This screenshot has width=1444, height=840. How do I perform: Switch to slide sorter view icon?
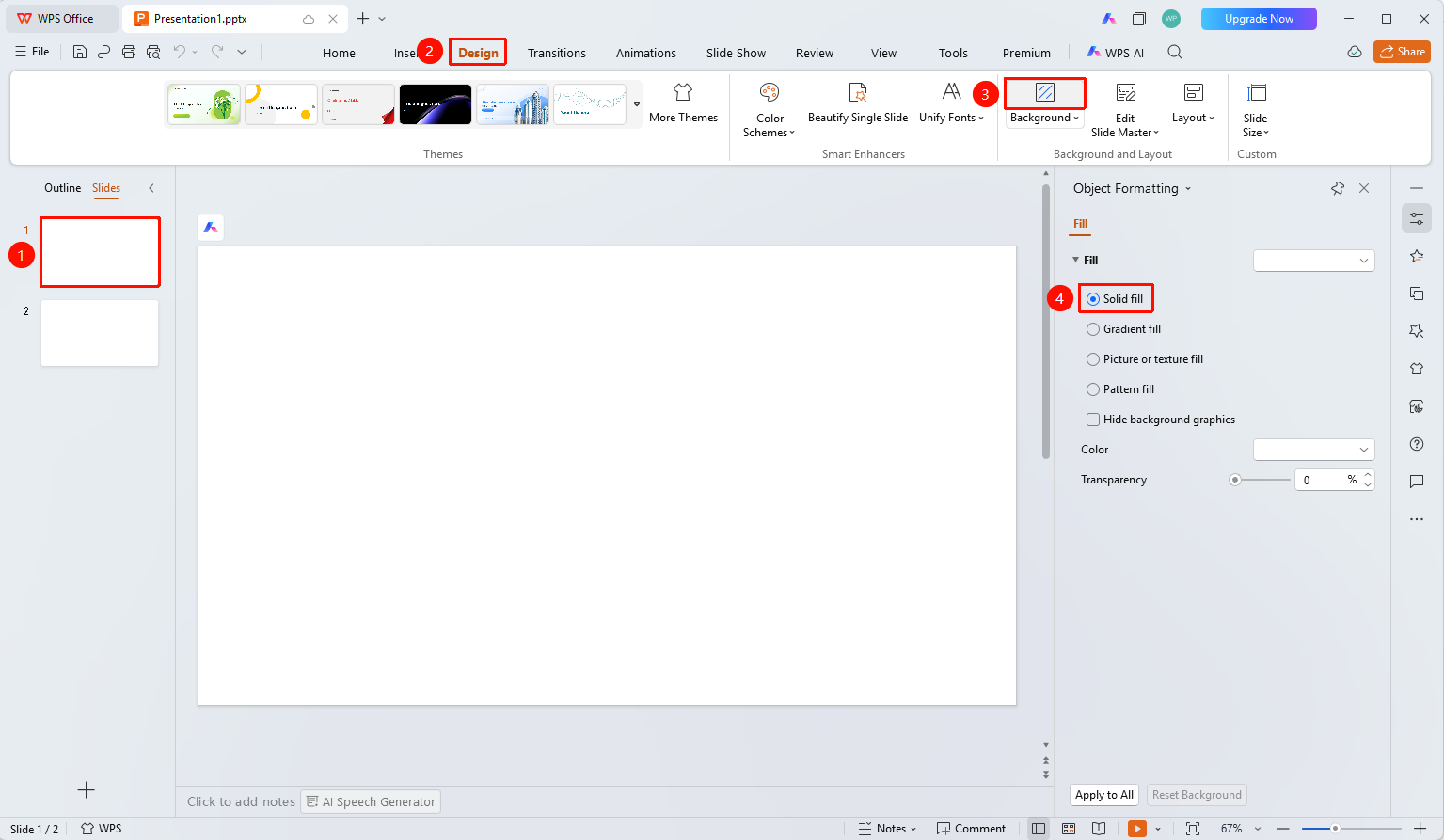tap(1069, 829)
